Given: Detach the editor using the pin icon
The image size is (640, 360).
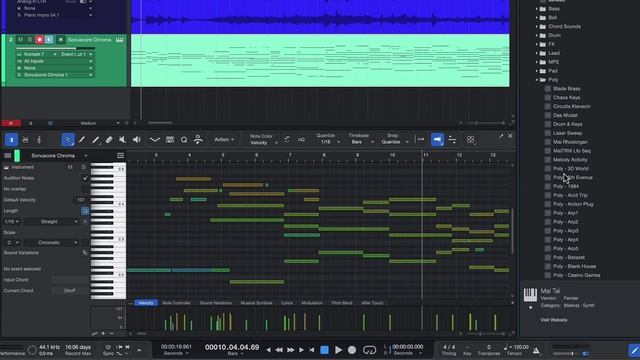Looking at the screenshot, I should pos(501,136).
